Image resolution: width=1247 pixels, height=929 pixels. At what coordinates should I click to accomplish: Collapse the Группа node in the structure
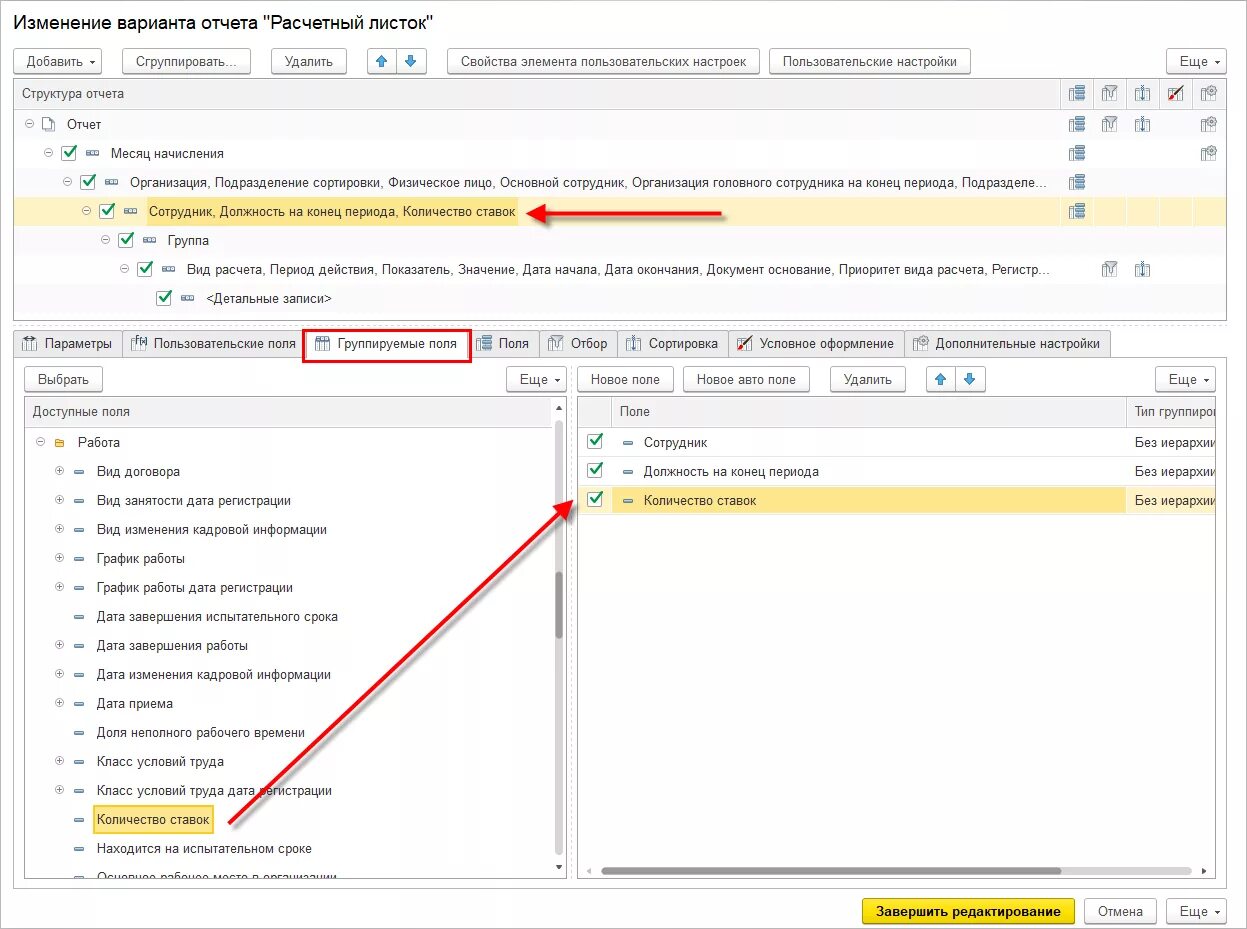click(106, 241)
